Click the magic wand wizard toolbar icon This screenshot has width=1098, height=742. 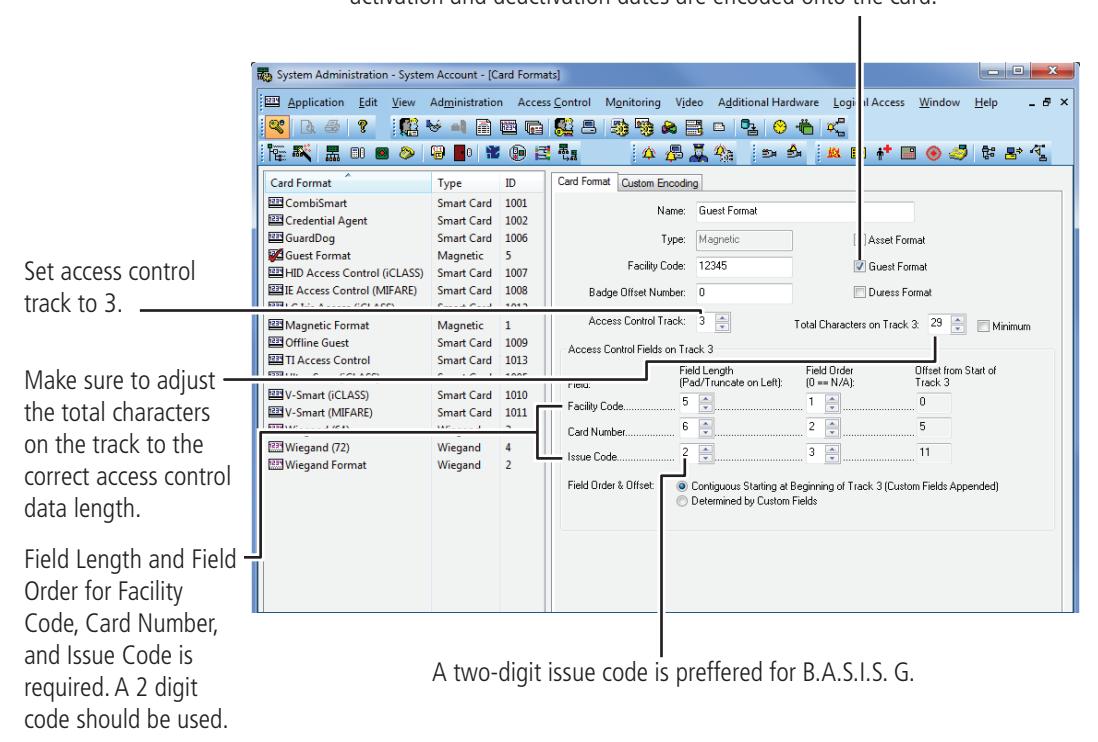point(302,152)
